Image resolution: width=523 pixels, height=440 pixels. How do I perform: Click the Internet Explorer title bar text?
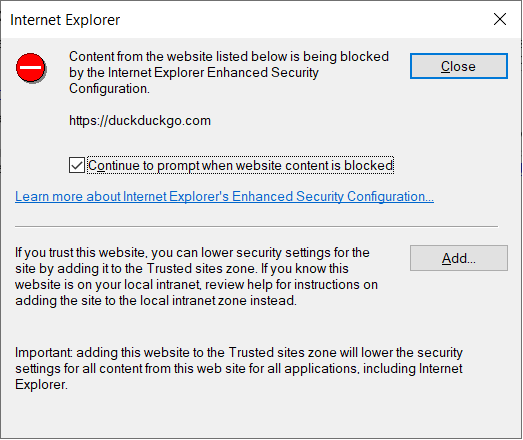(65, 20)
